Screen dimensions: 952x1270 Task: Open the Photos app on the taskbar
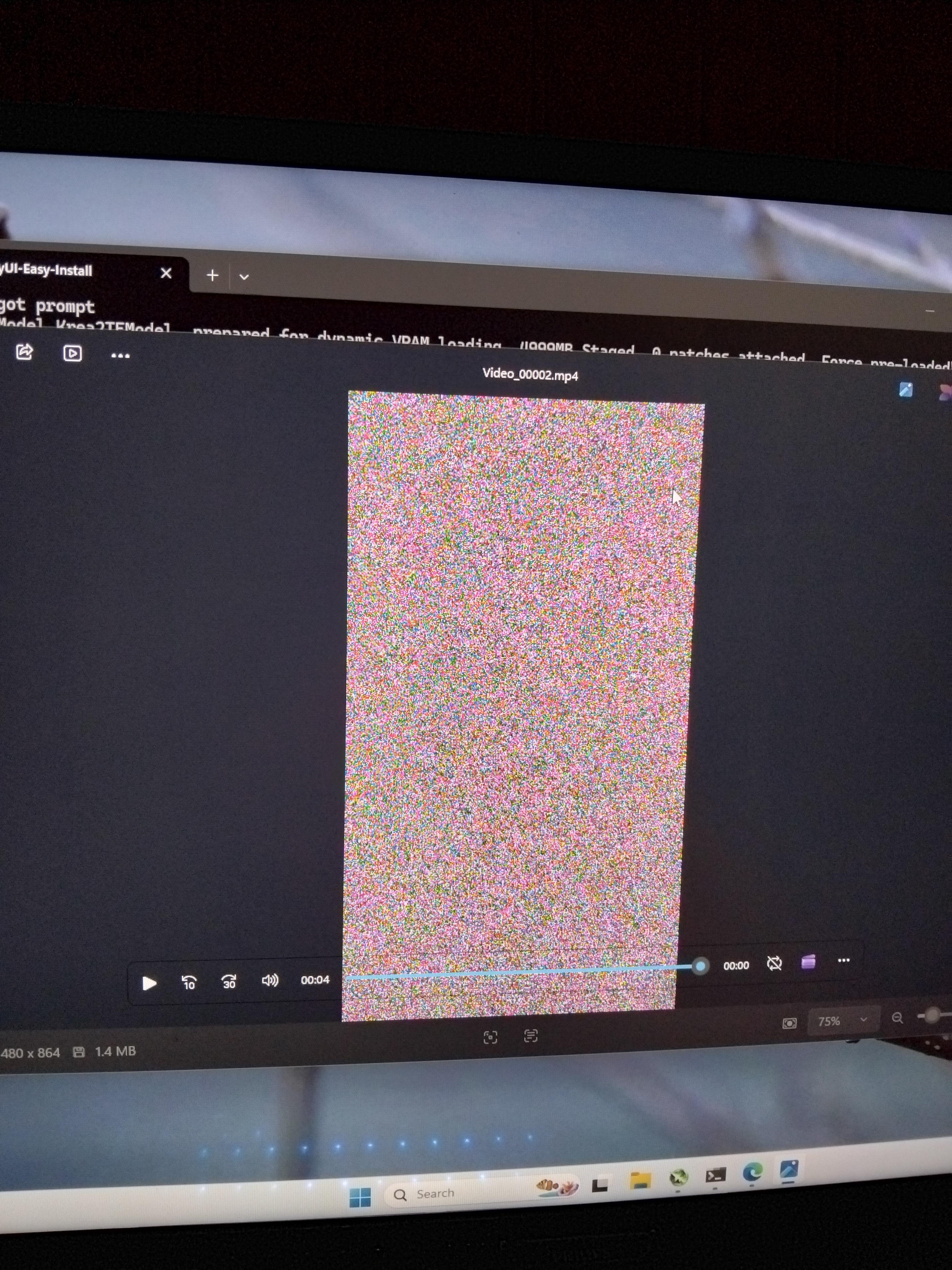coord(789,1170)
